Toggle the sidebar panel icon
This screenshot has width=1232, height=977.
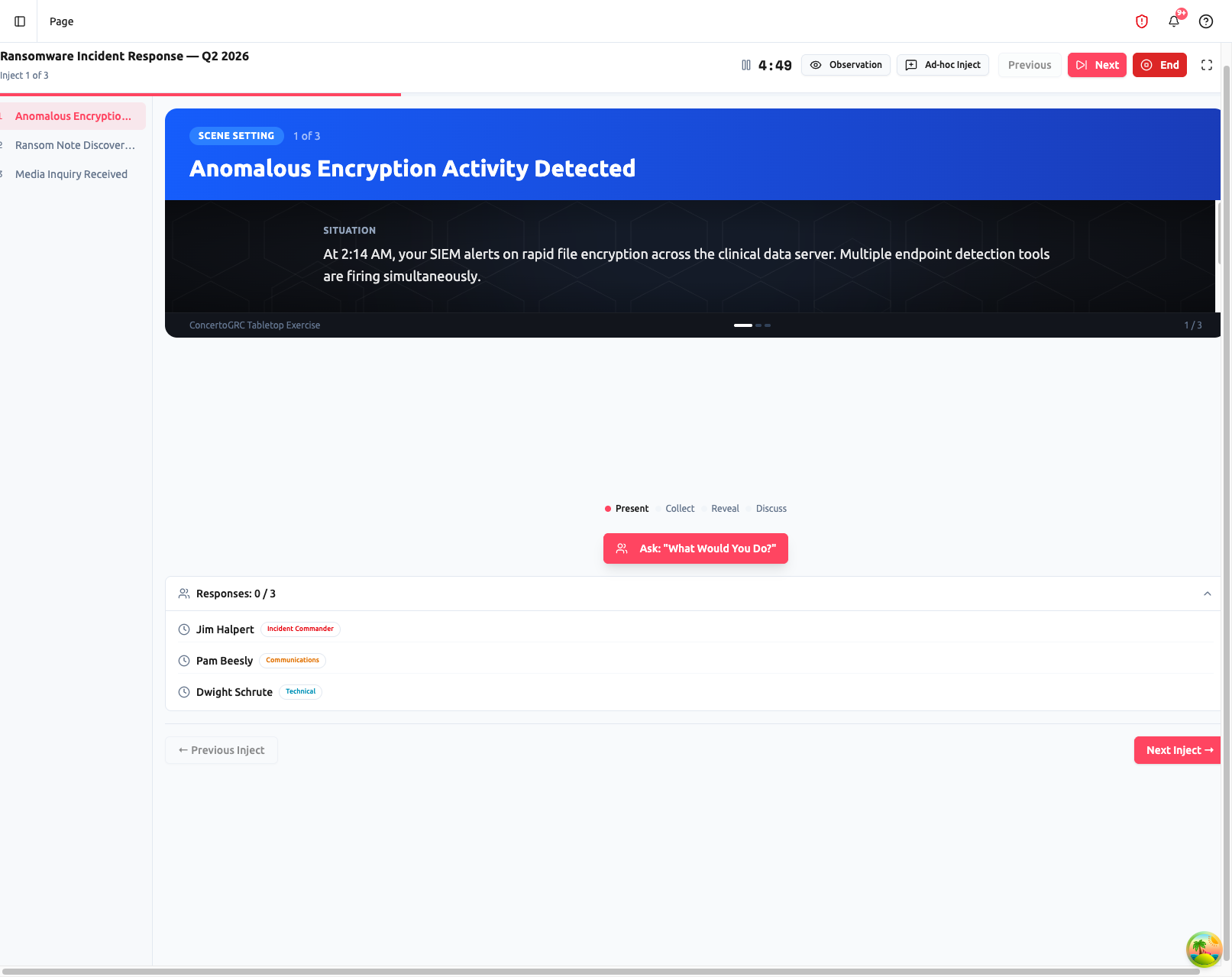(20, 21)
